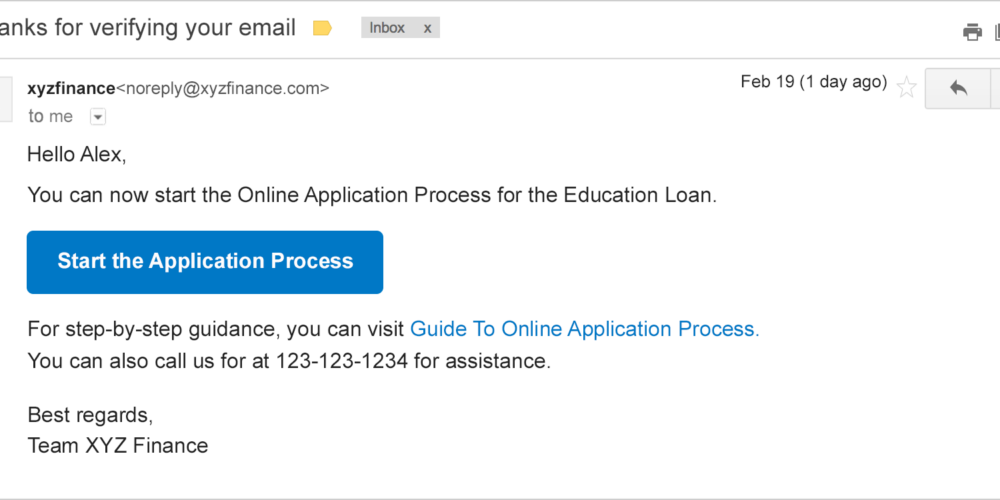1000x500 pixels.
Task: Open Guide To Online Application Process link
Action: point(584,329)
